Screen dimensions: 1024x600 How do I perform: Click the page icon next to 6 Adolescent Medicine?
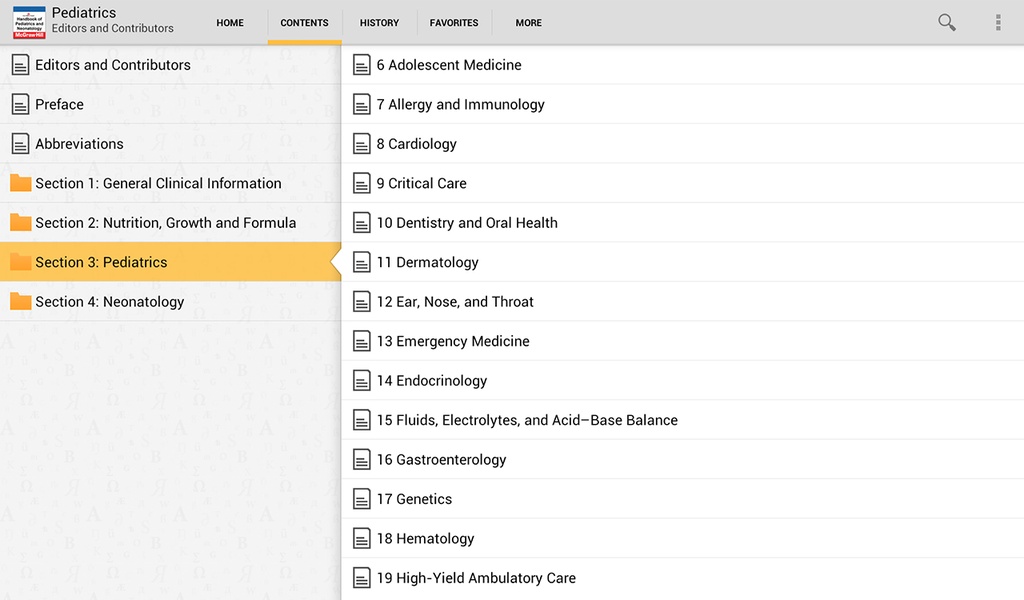pos(362,65)
